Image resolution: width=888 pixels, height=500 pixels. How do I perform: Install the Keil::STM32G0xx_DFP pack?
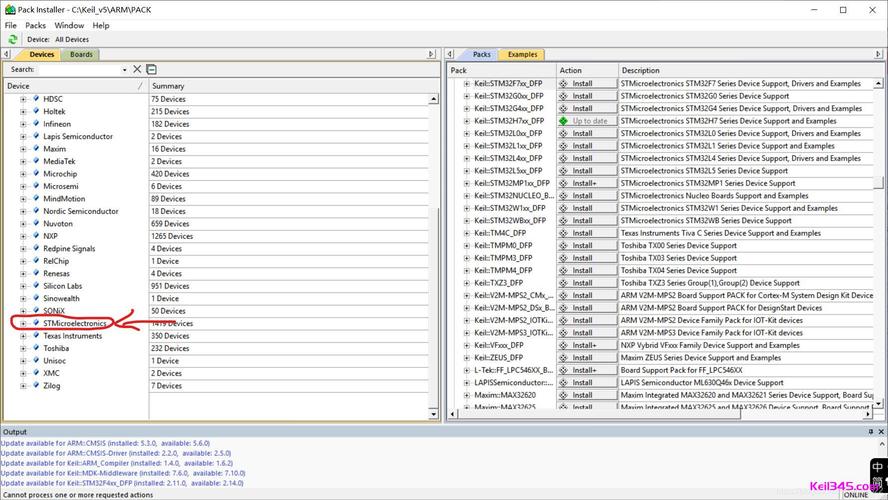coord(587,96)
